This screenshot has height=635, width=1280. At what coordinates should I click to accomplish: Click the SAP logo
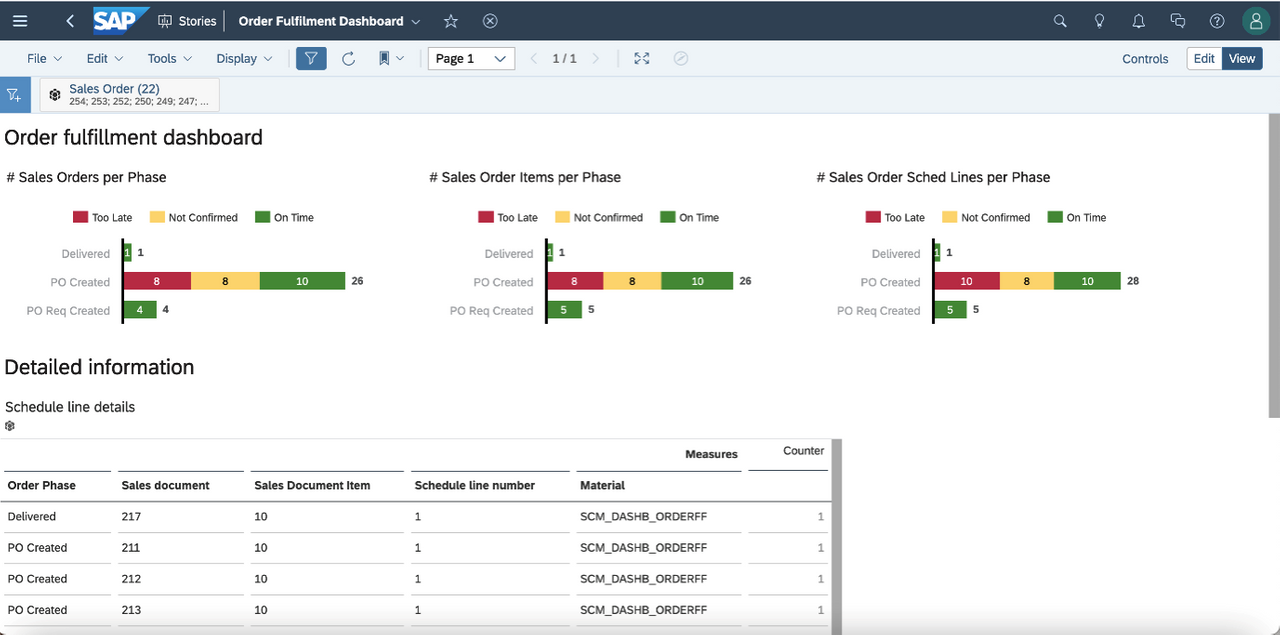point(120,20)
